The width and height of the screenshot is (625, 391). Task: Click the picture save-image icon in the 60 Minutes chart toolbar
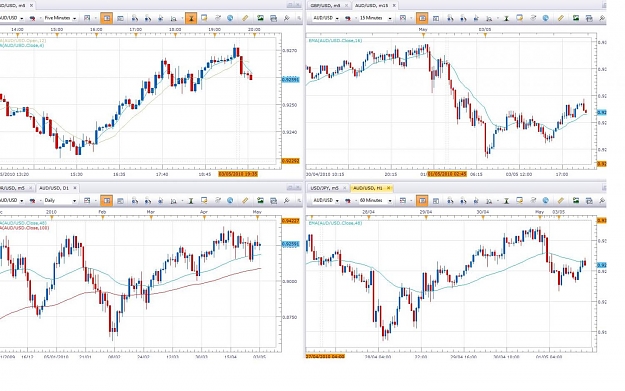click(576, 200)
